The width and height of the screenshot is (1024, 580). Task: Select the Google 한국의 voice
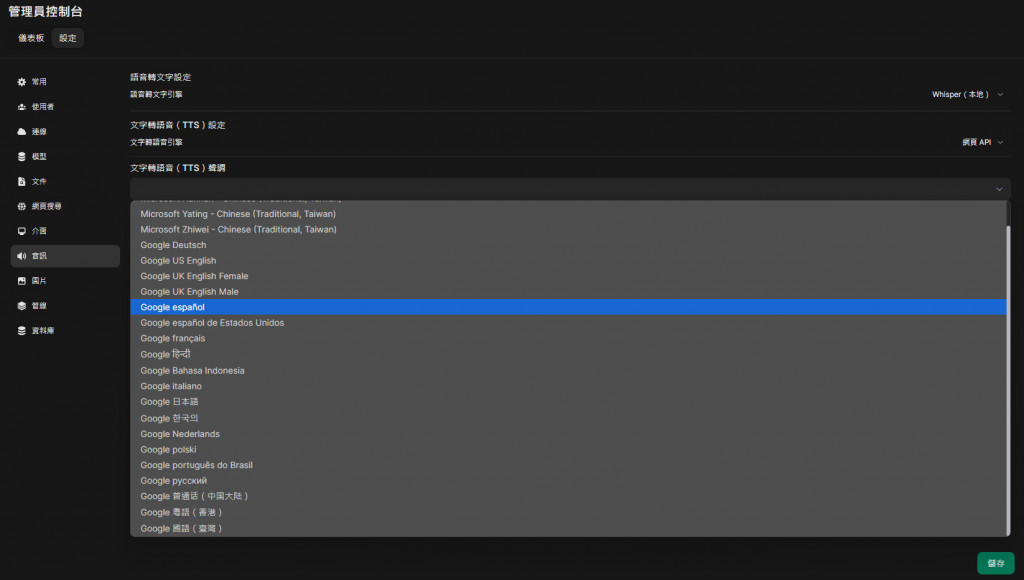tap(568, 418)
